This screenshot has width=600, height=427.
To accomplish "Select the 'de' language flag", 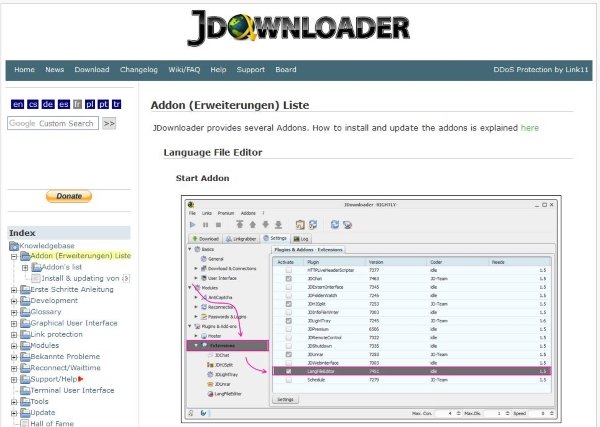I will 48,104.
